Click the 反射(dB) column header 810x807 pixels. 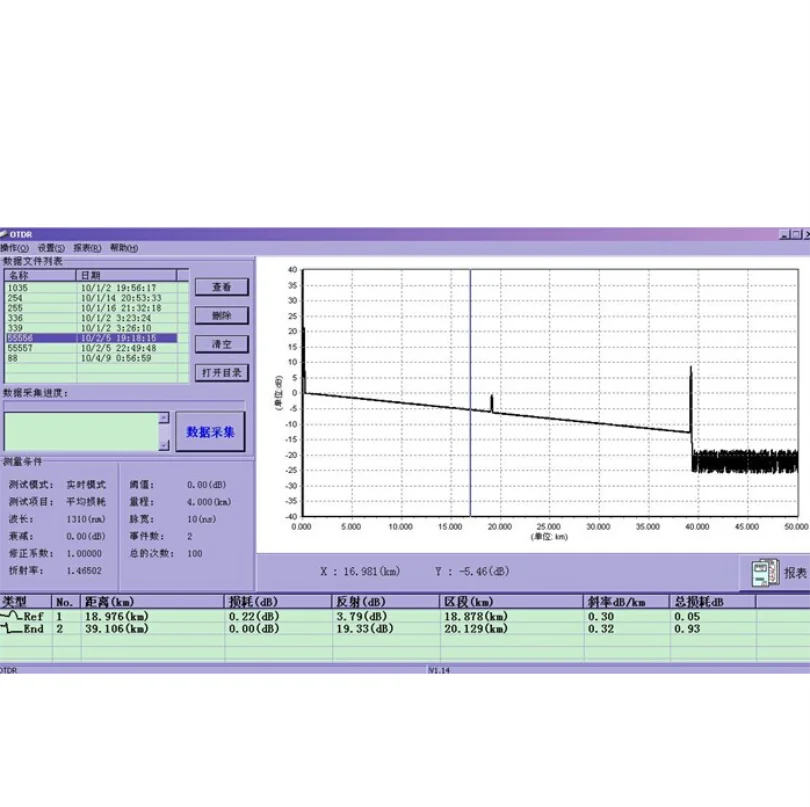[385, 602]
